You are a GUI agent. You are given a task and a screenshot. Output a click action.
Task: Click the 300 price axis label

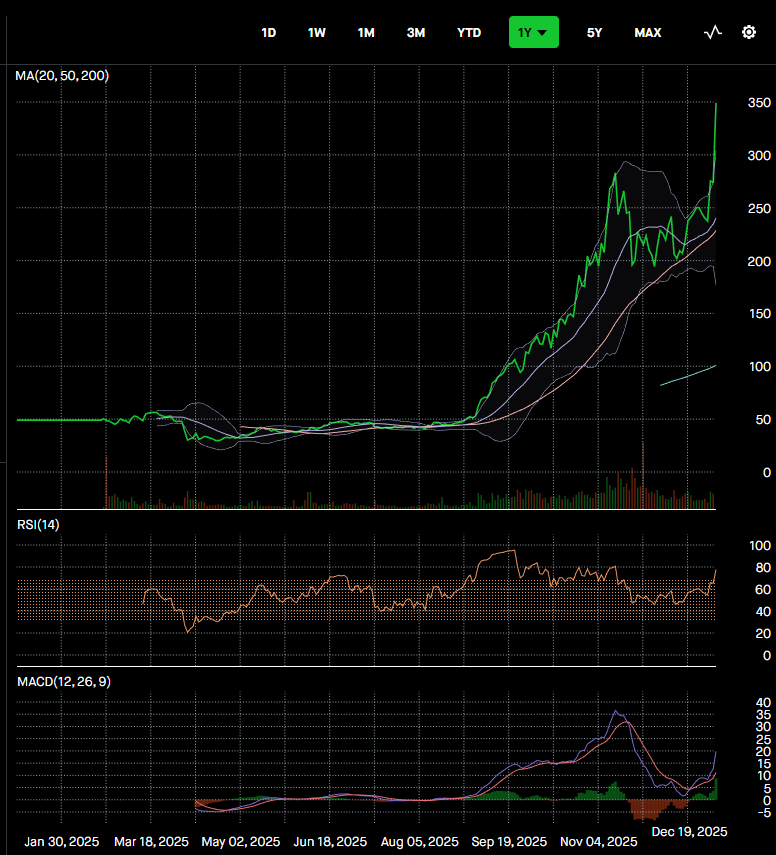coord(759,155)
